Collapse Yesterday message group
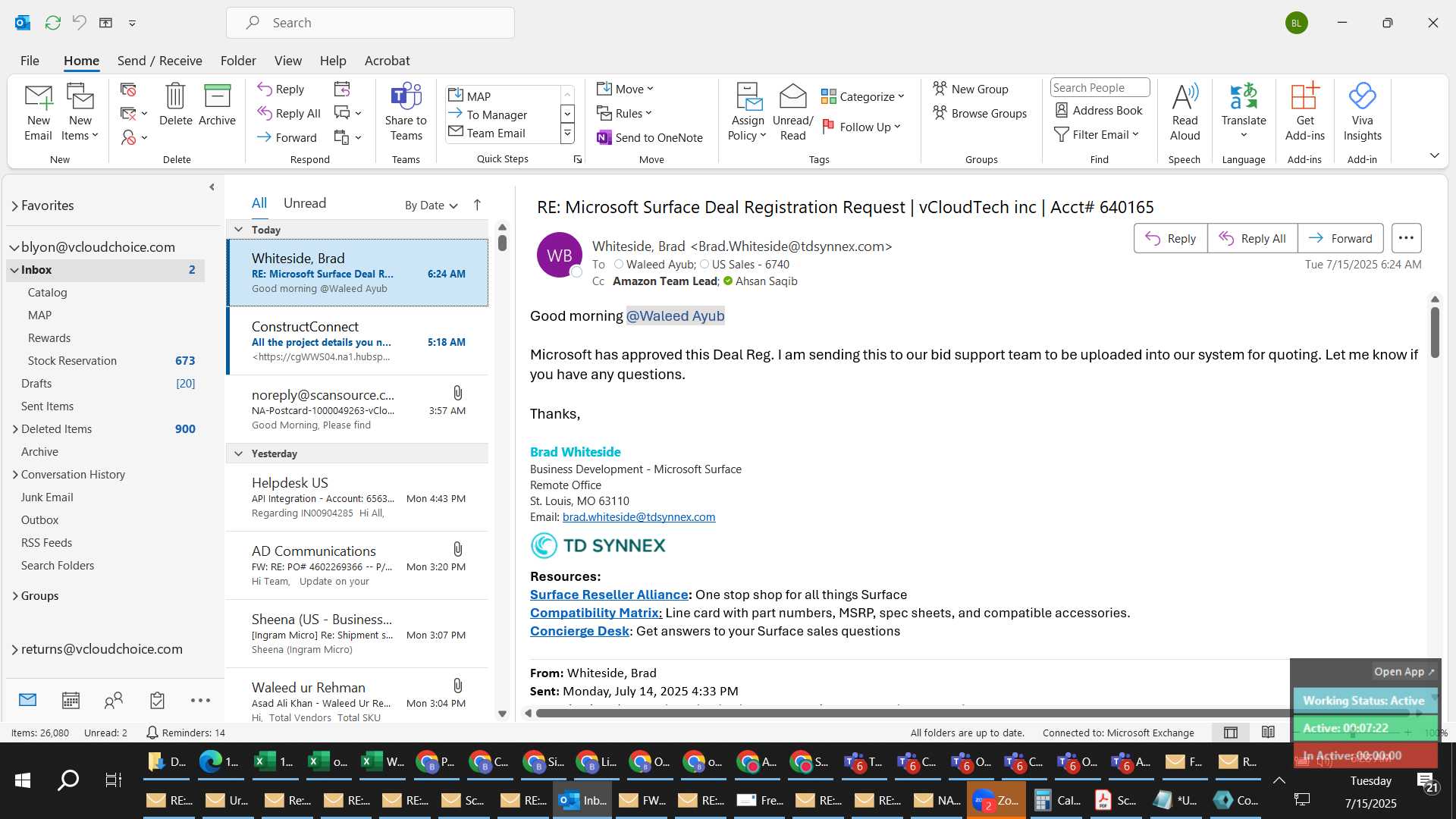The image size is (1456, 819). click(238, 453)
